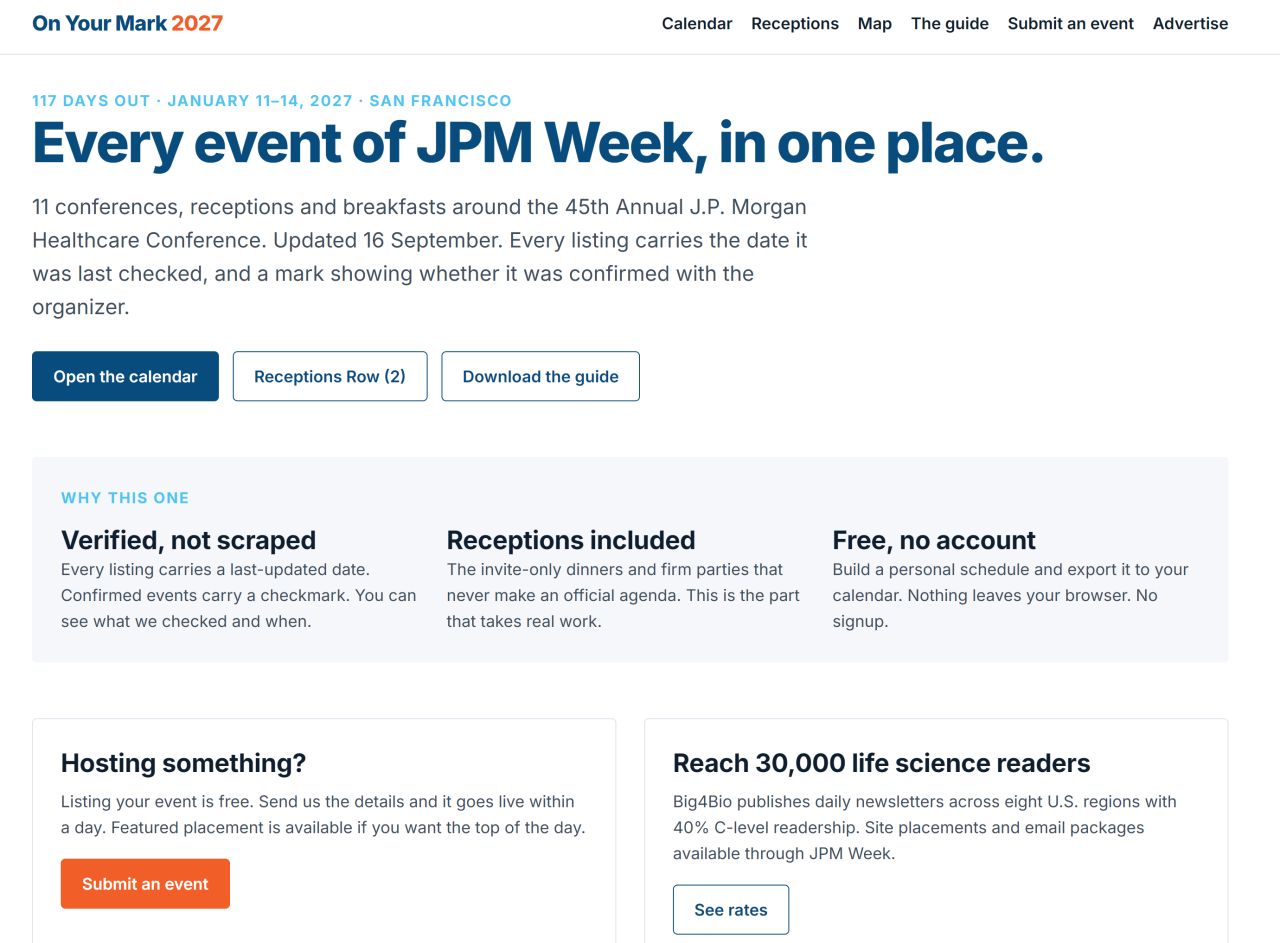Image resolution: width=1280 pixels, height=943 pixels.
Task: Open the Map page from the navigation
Action: (875, 24)
